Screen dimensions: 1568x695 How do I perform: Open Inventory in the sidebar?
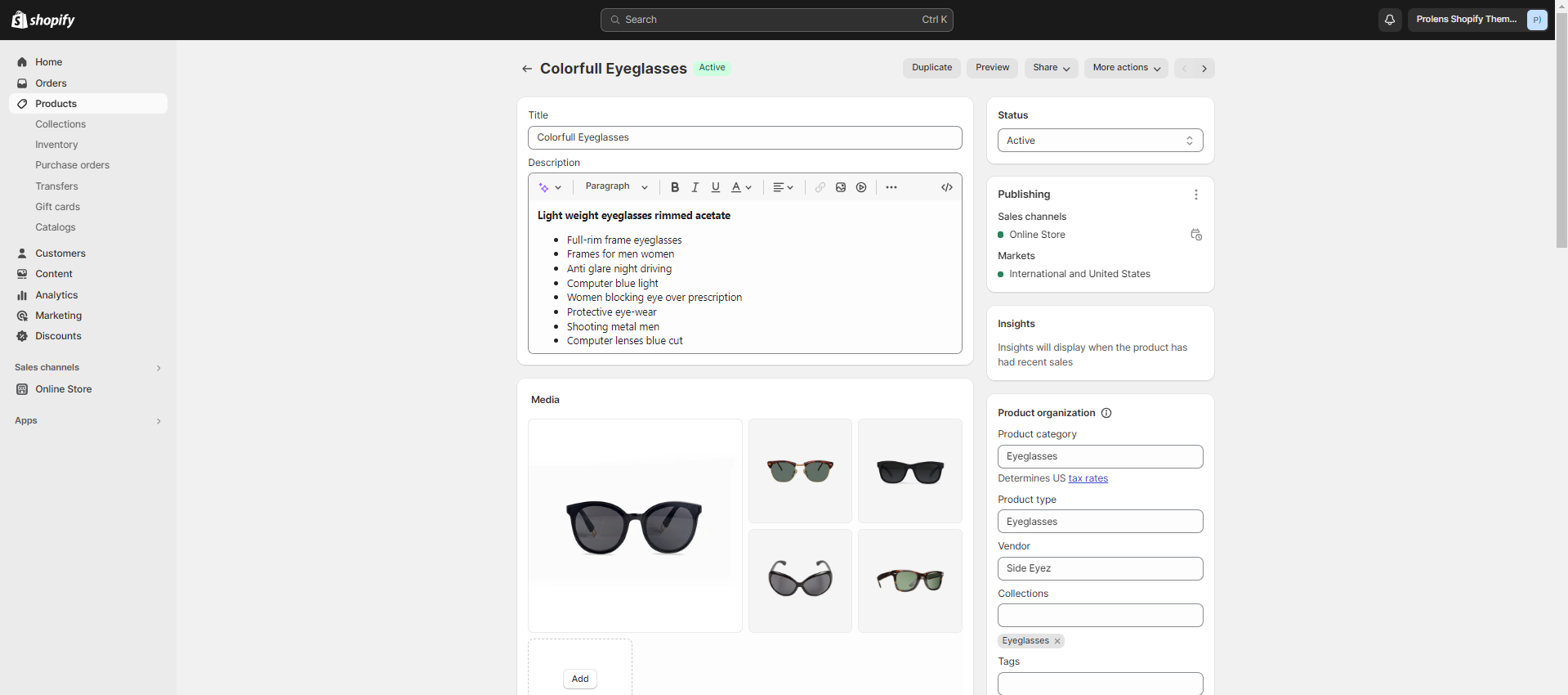(x=56, y=145)
